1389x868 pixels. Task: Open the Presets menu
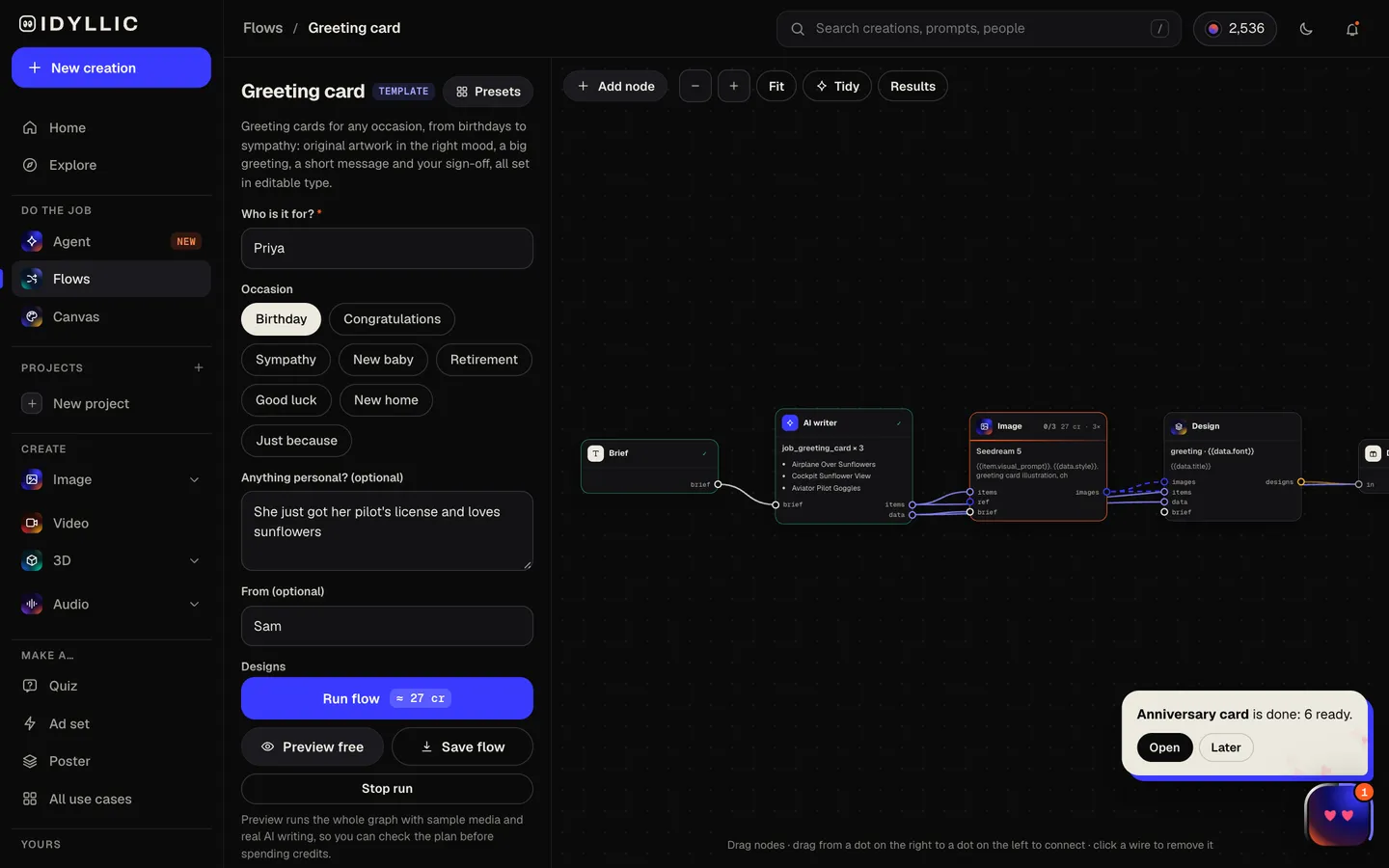tap(488, 92)
